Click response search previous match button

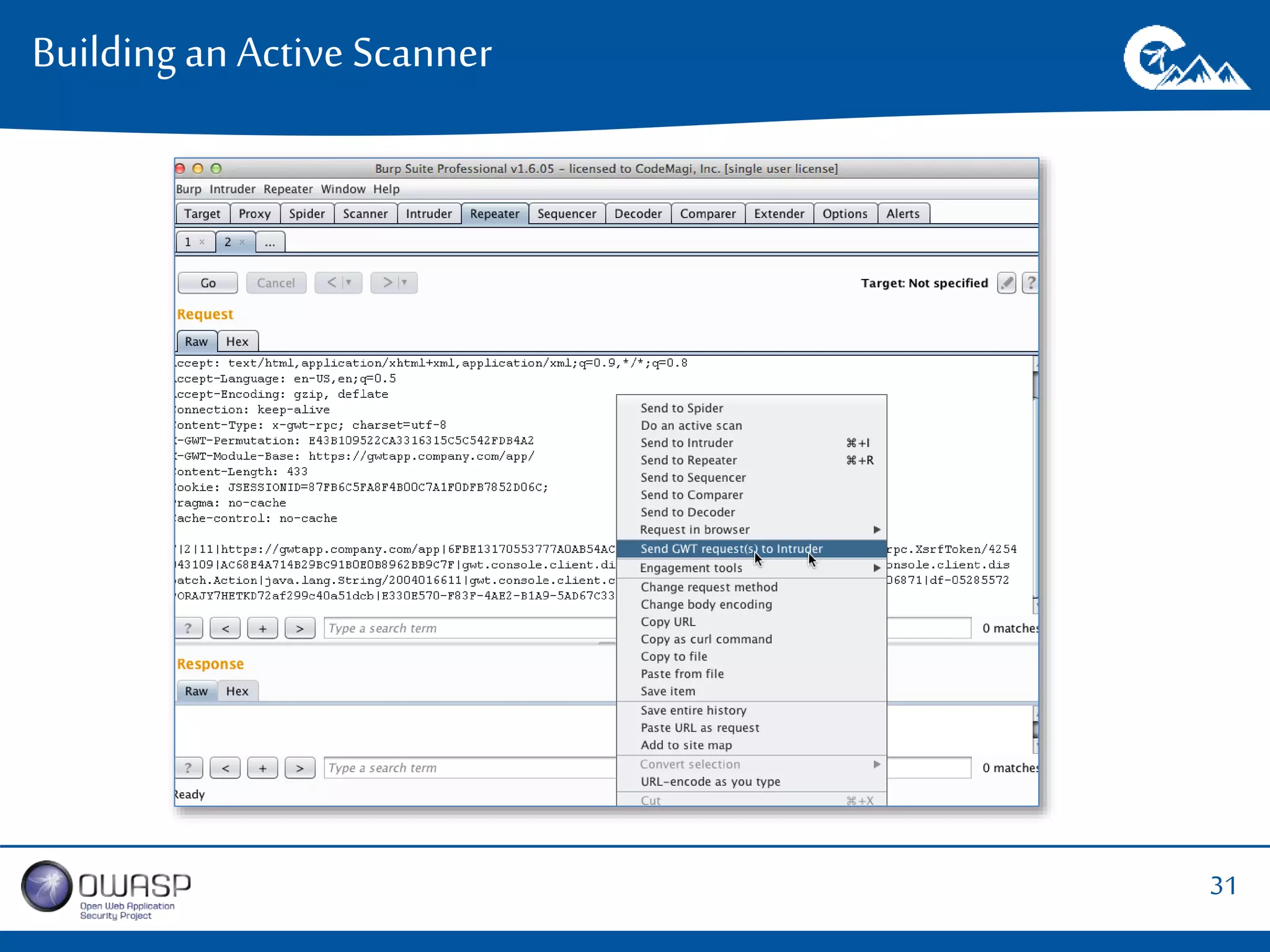click(x=226, y=768)
